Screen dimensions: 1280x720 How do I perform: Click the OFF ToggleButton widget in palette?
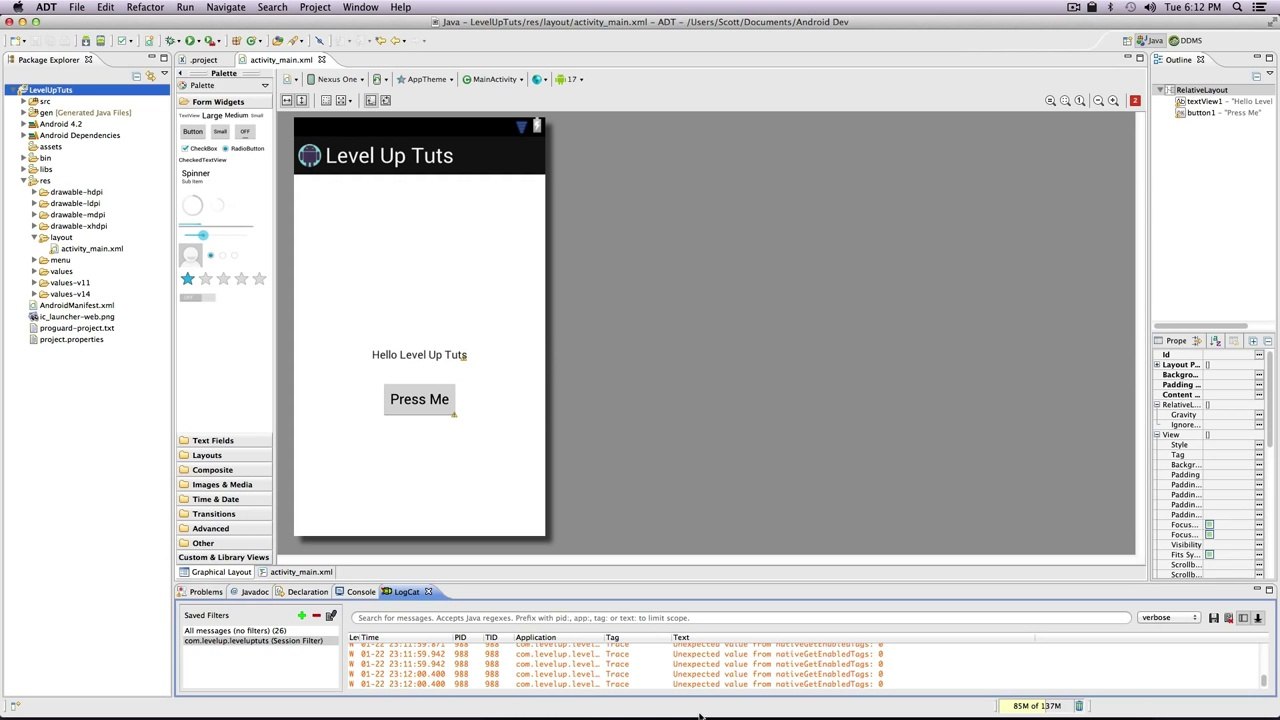coord(245,132)
